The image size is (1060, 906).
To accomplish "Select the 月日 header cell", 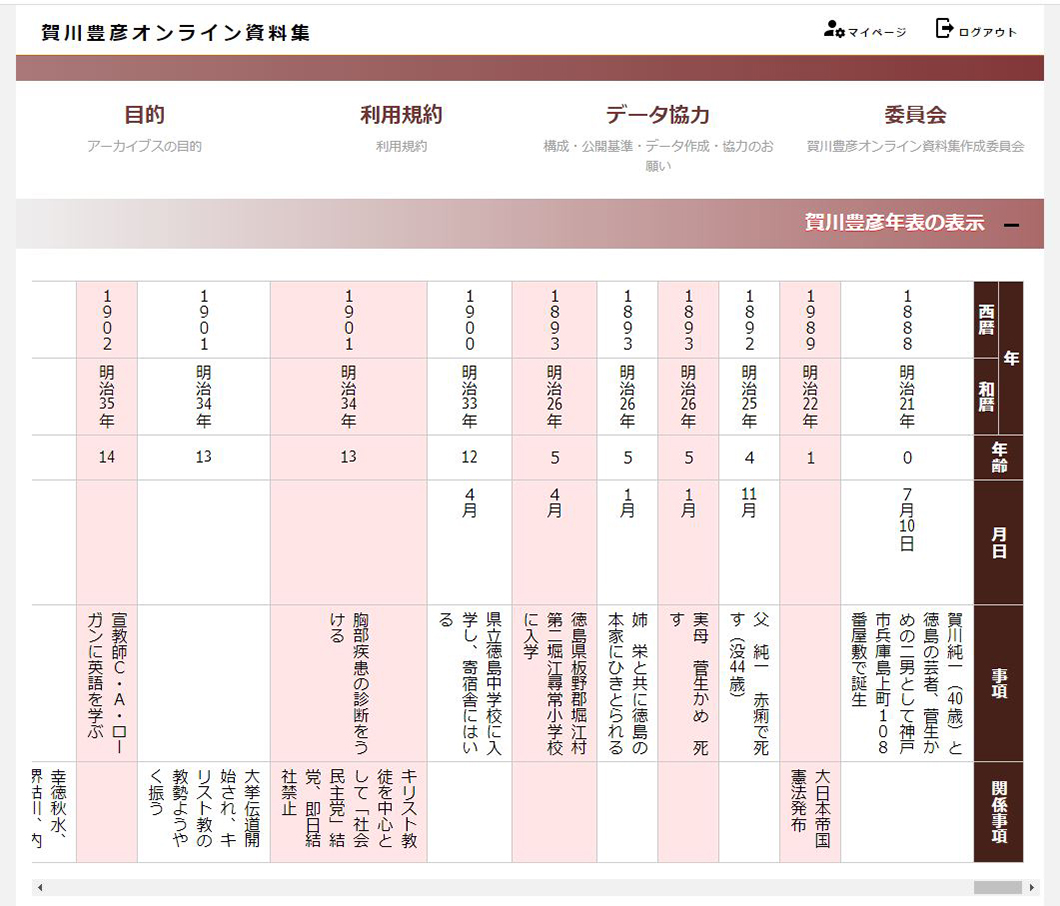I will pyautogui.click(x=998, y=543).
